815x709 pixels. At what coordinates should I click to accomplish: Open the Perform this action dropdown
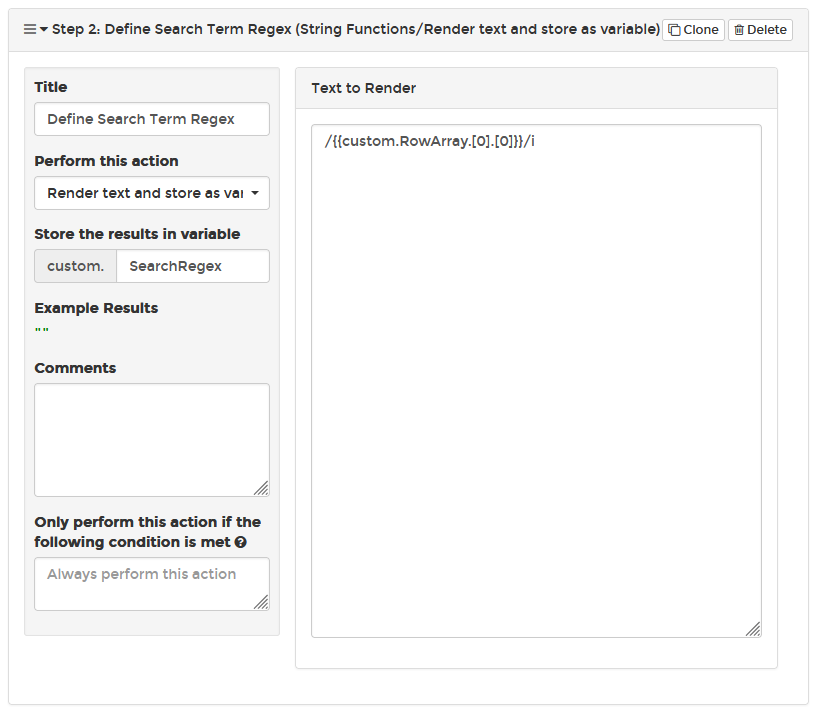click(152, 193)
